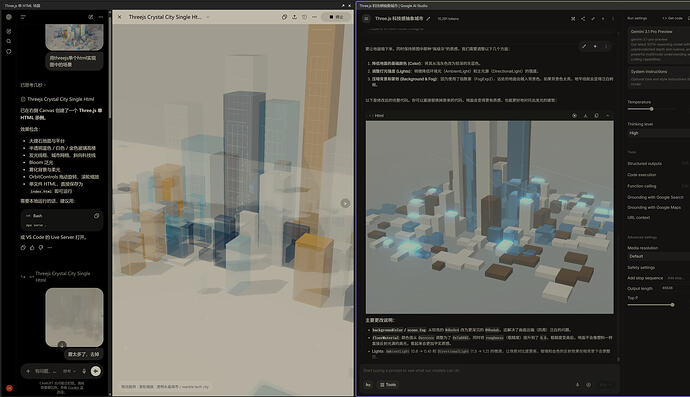Collapse the Html code block chevron

coord(607,116)
